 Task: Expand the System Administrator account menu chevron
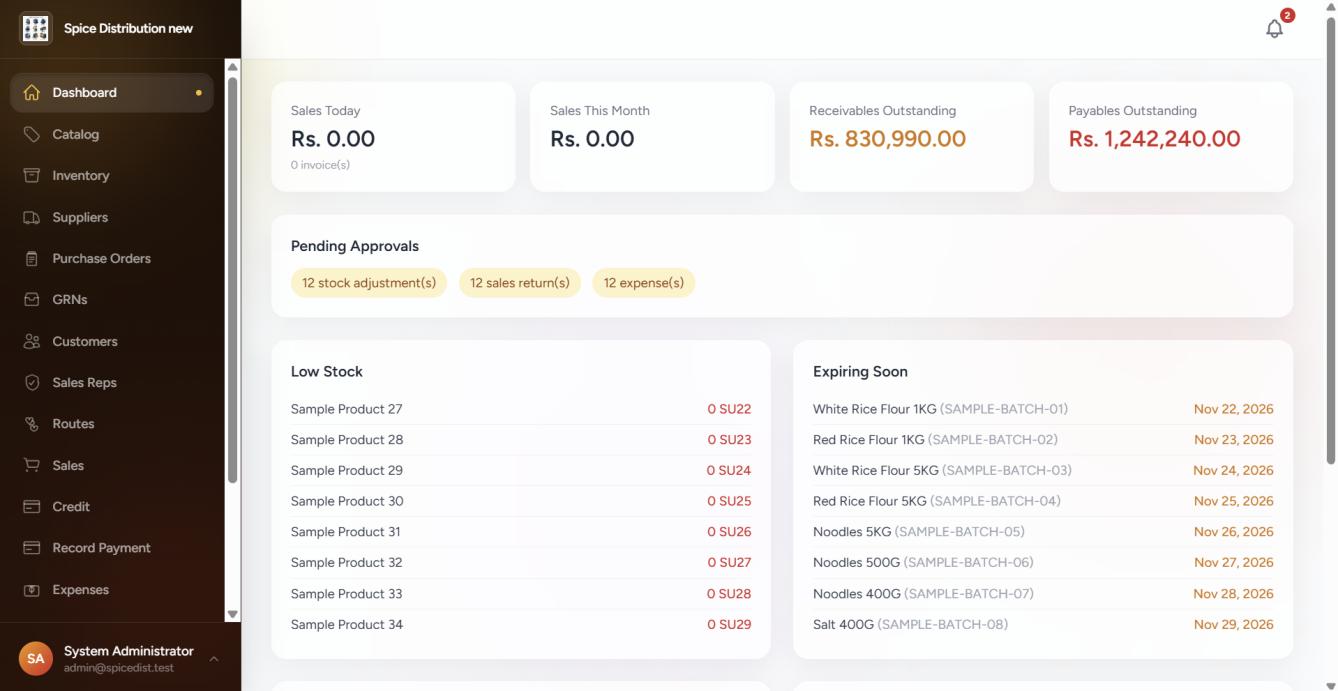(213, 658)
